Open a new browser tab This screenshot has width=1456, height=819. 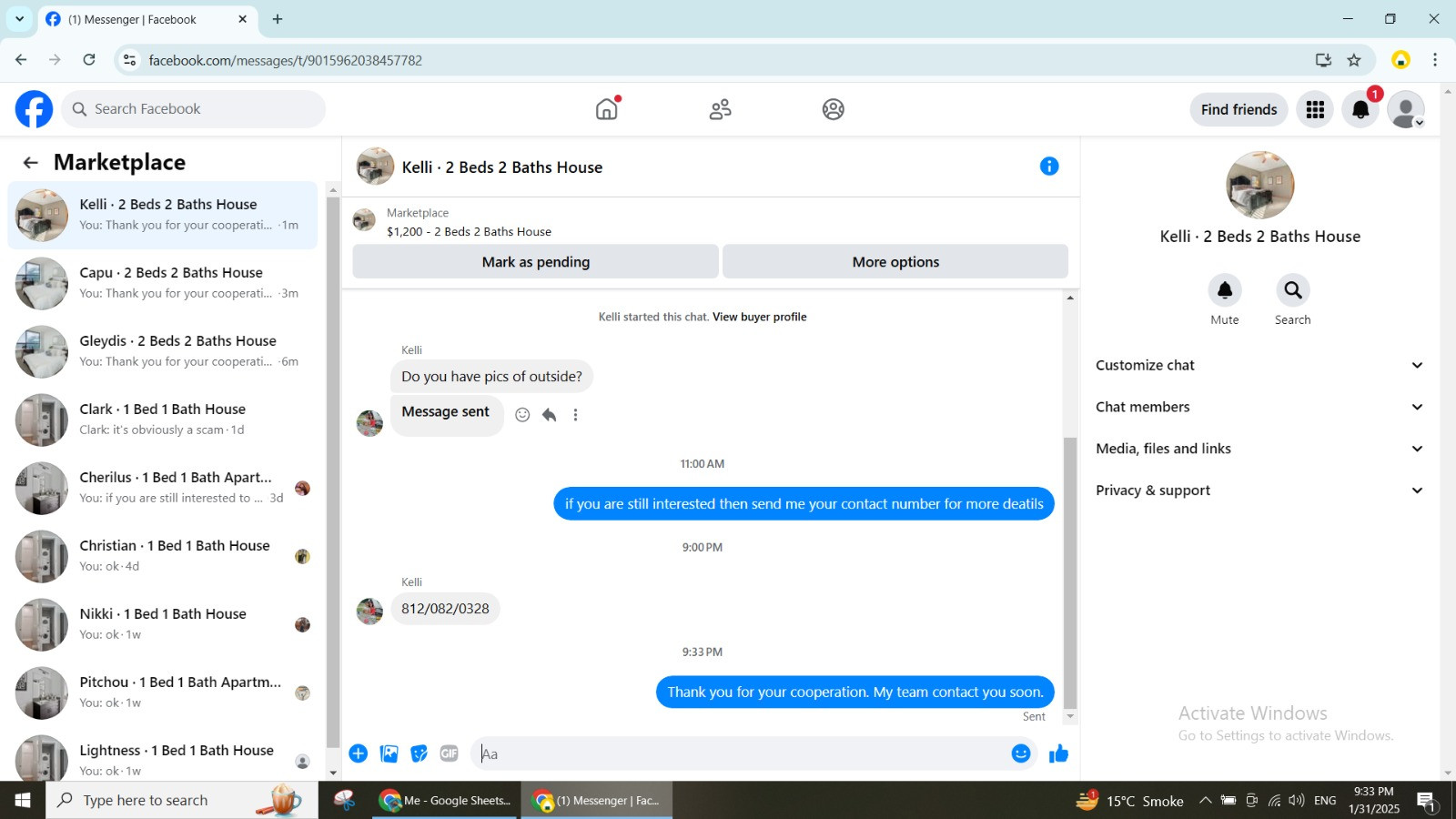coord(278,19)
